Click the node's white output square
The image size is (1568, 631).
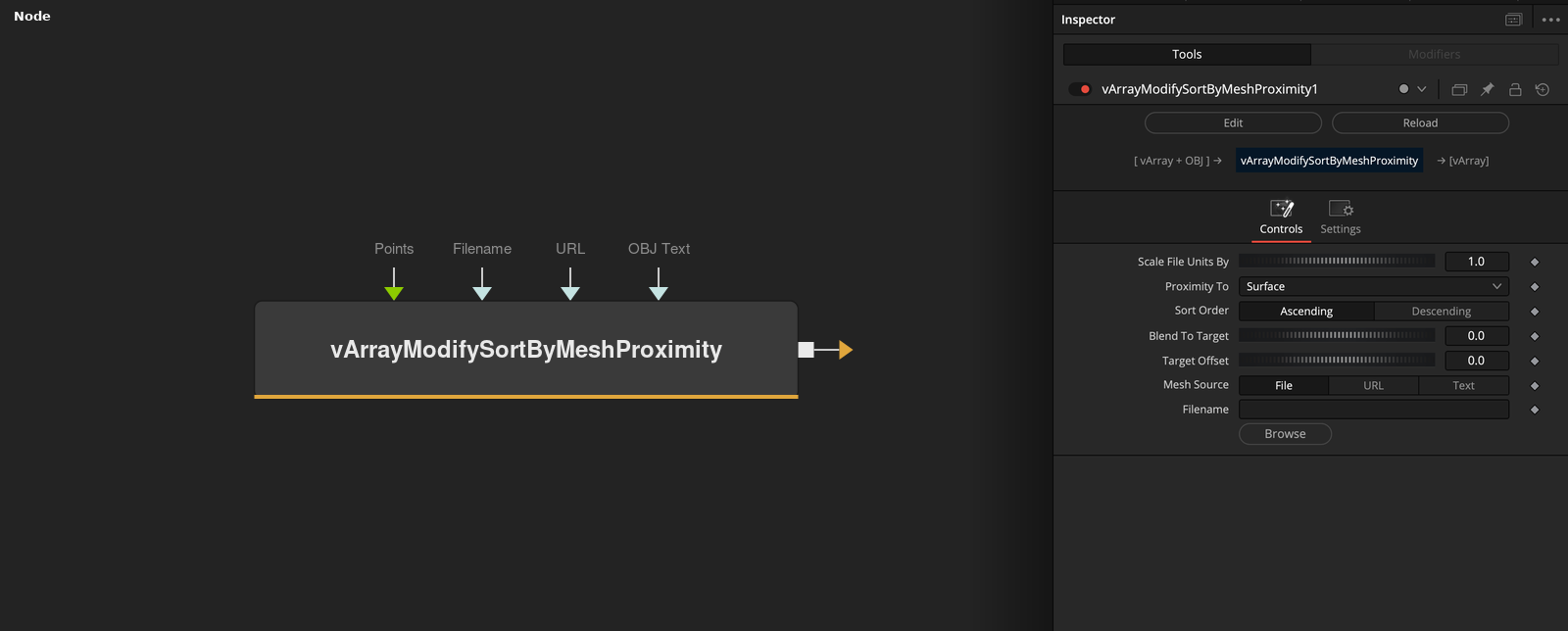(806, 350)
